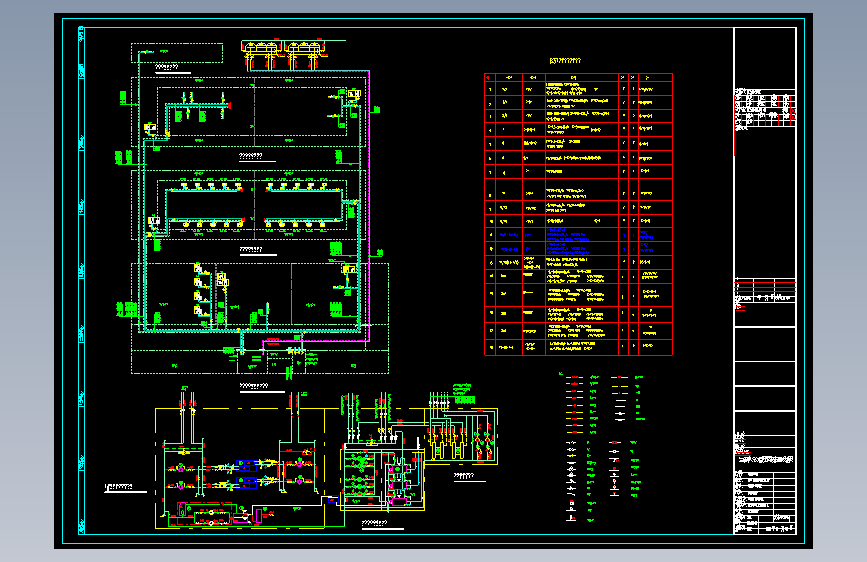Select the cyan vertical scale strip
The image size is (867, 562).
(82, 280)
